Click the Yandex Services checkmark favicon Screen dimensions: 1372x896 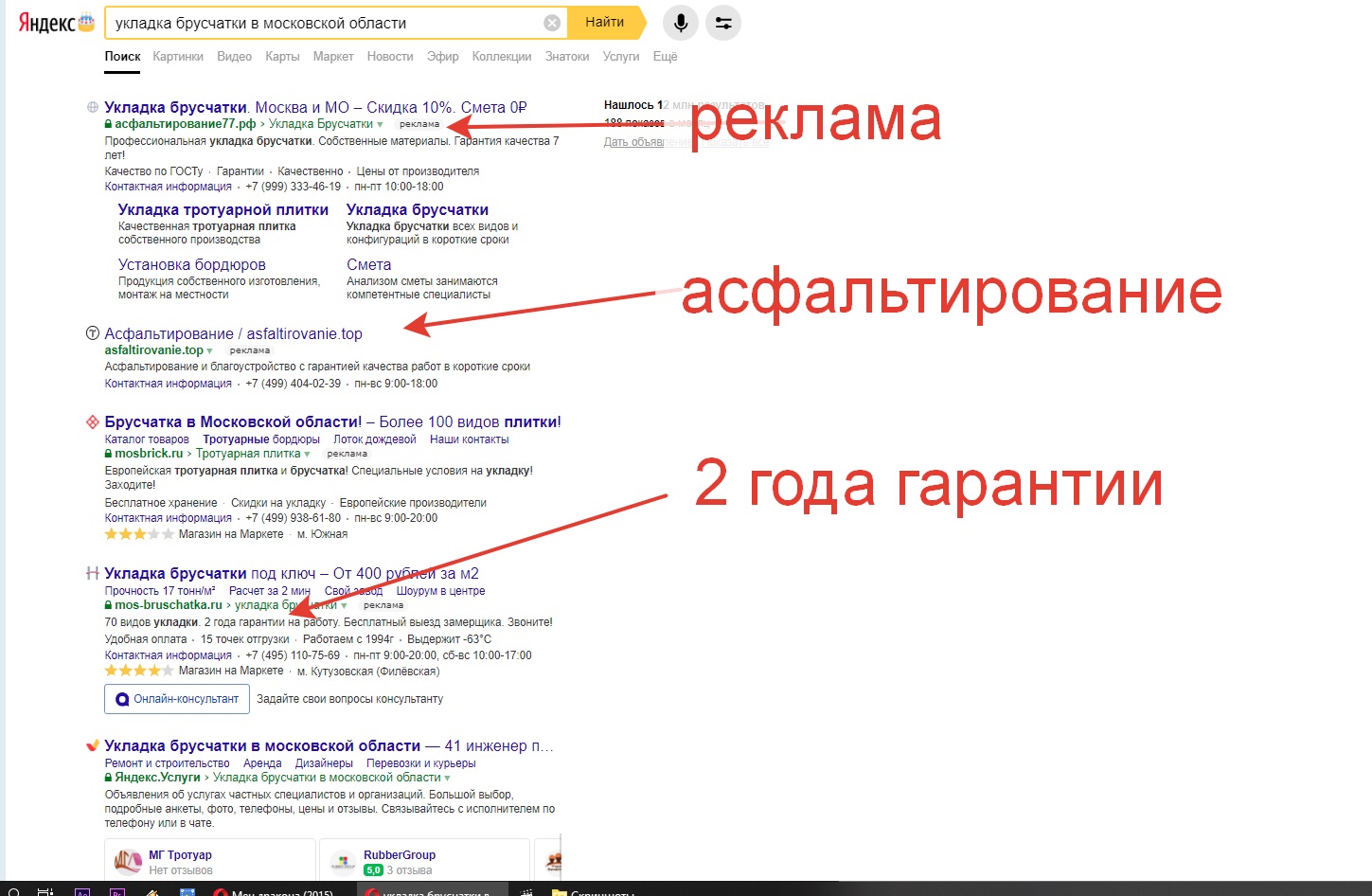[93, 745]
